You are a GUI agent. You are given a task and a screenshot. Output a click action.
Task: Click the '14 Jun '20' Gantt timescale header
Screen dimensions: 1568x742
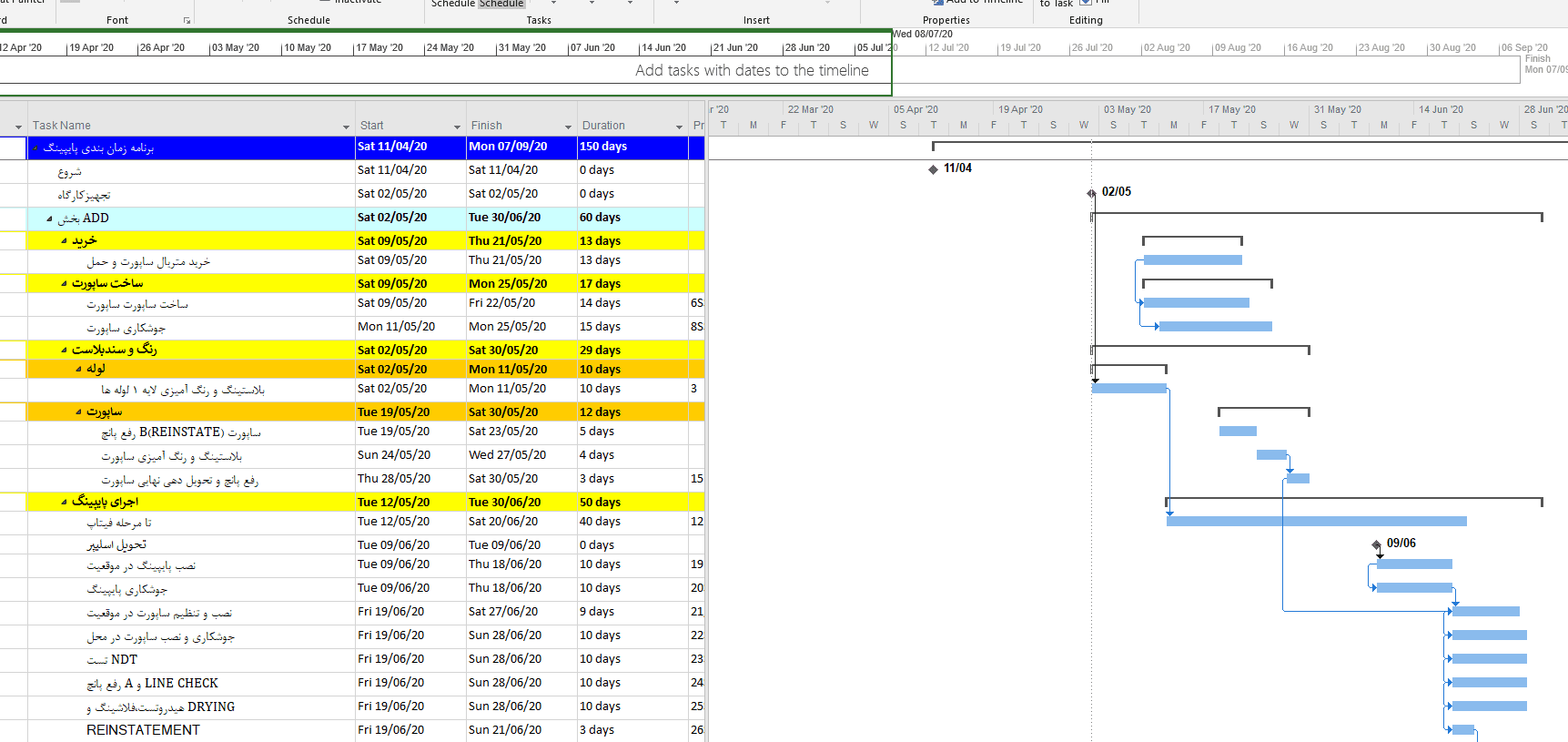pyautogui.click(x=1441, y=109)
